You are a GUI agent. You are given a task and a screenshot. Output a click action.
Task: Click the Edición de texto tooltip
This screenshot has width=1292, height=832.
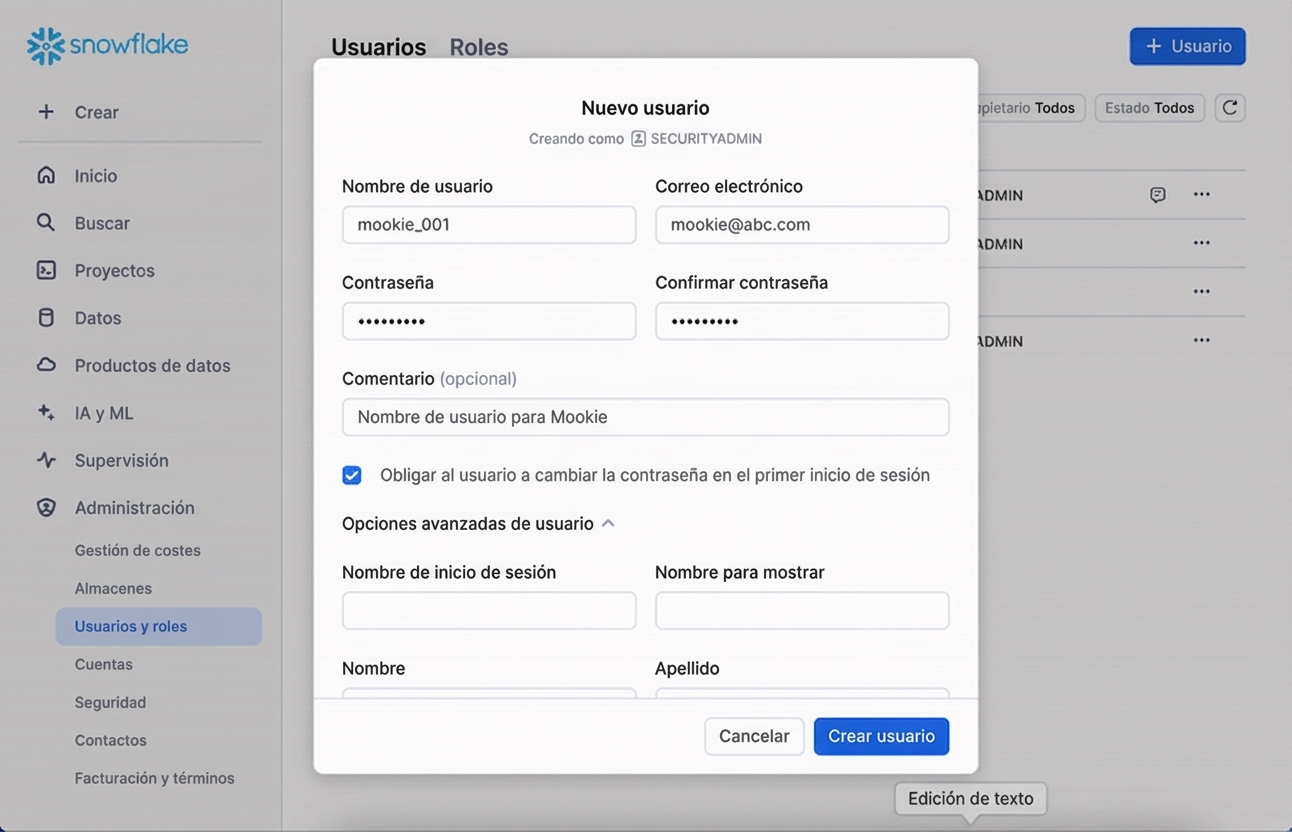pos(971,798)
